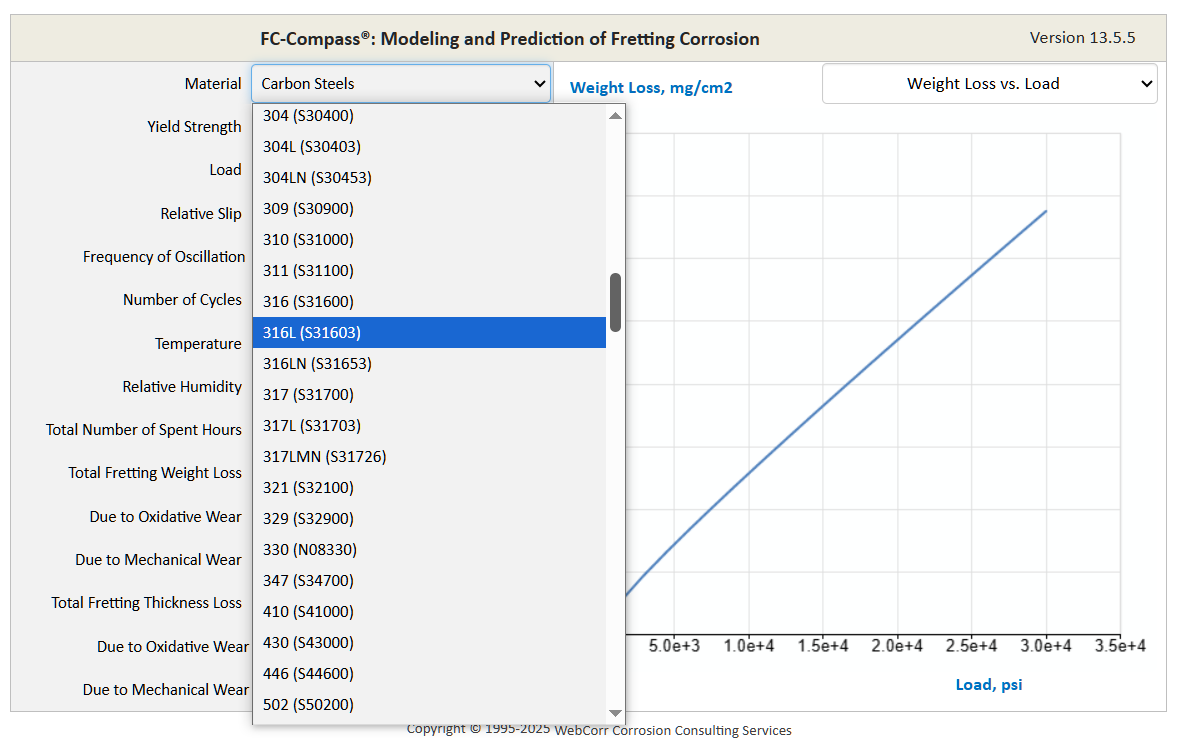Image resolution: width=1181 pixels, height=751 pixels.
Task: Choose 304LN (S30453) material
Action: [x=429, y=178]
